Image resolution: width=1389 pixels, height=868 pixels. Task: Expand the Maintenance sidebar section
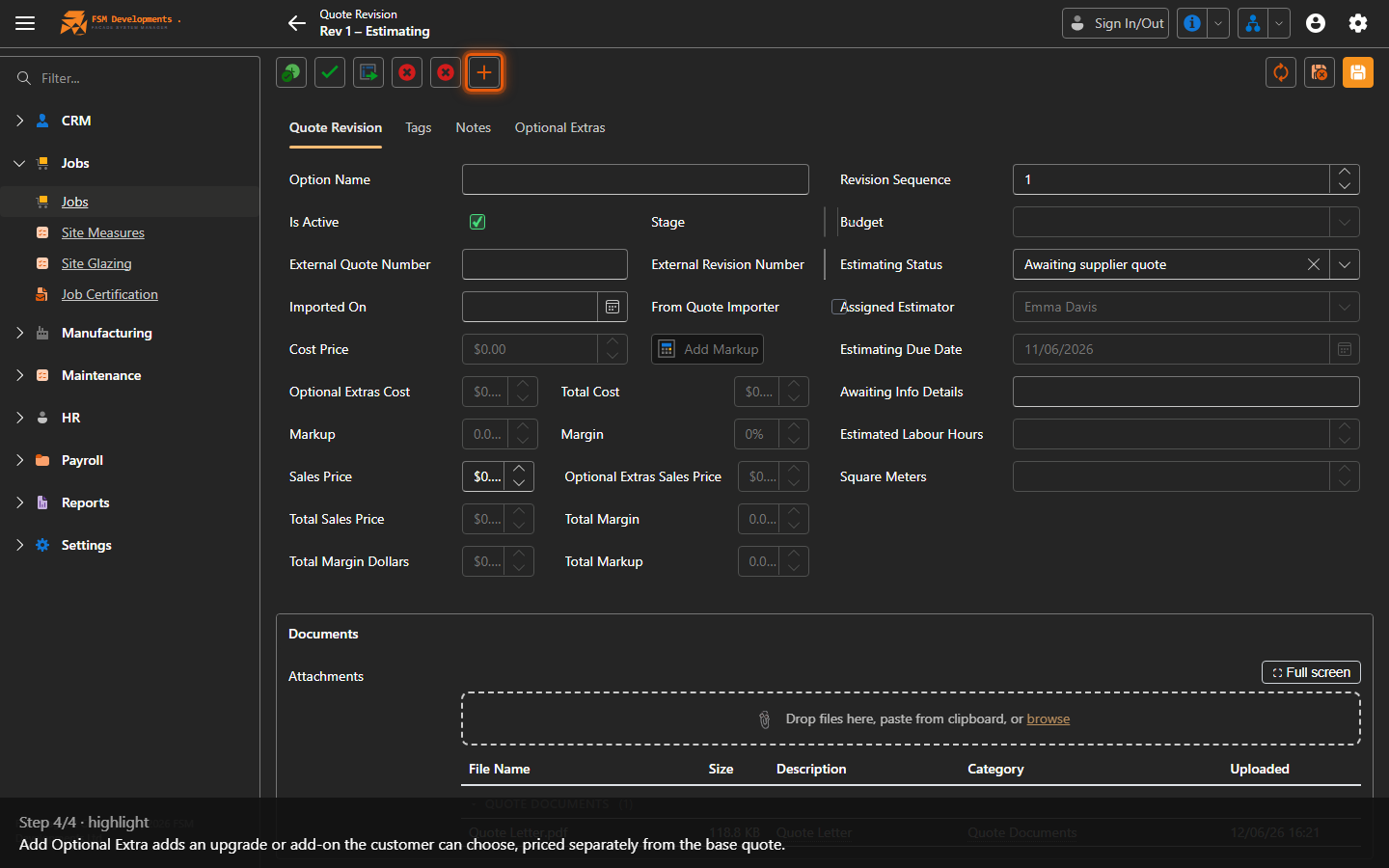click(19, 375)
